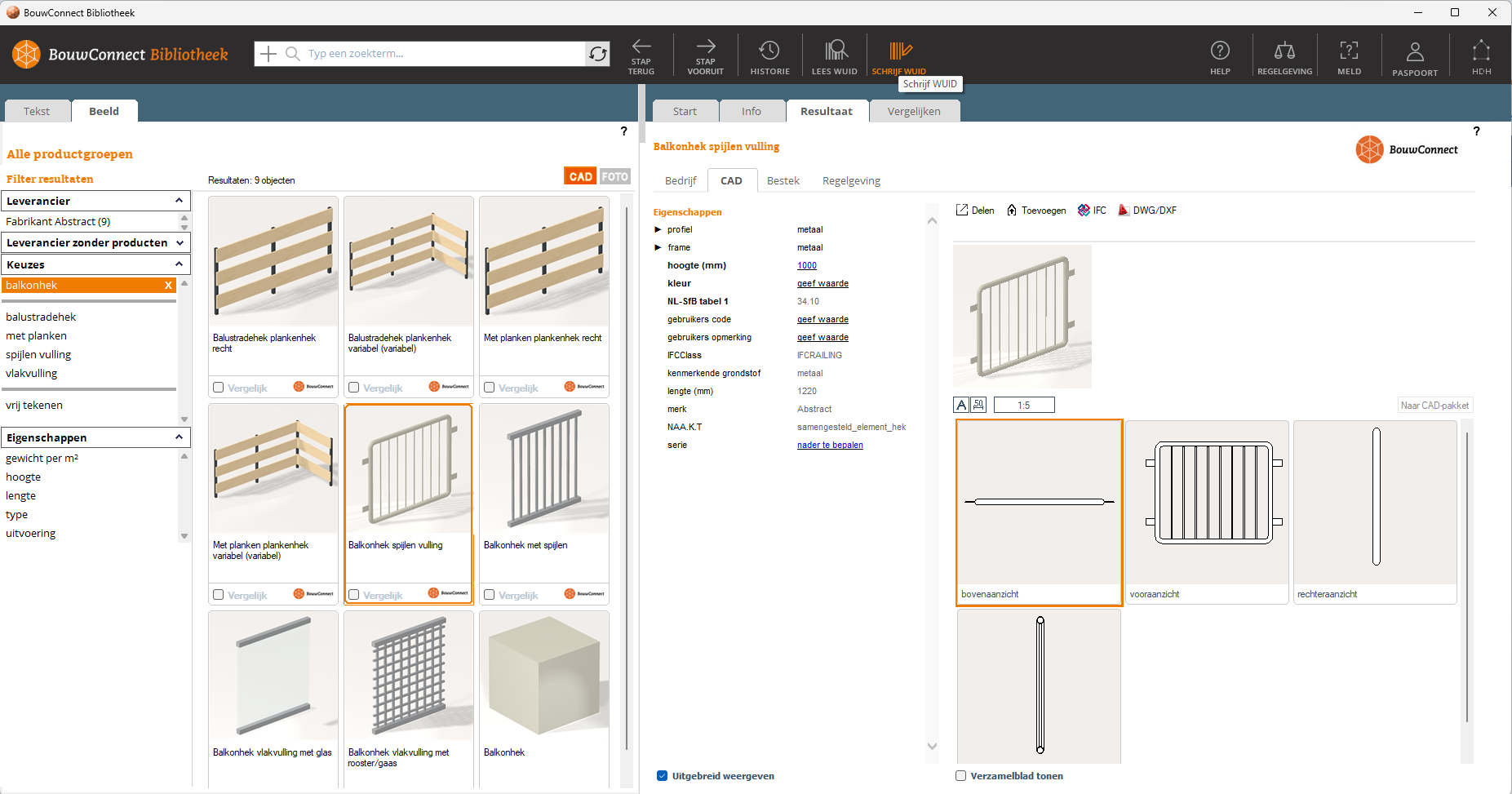Screen dimensions: 1512x794
Task: Collapse the Eigenschappen filter section
Action: (179, 437)
